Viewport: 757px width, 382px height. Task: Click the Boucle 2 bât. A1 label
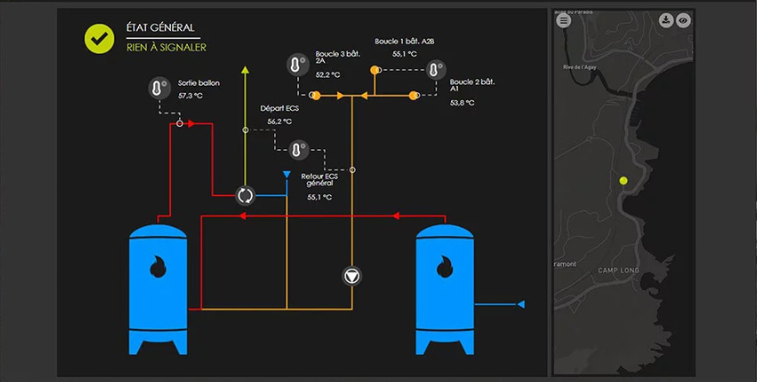click(x=472, y=85)
